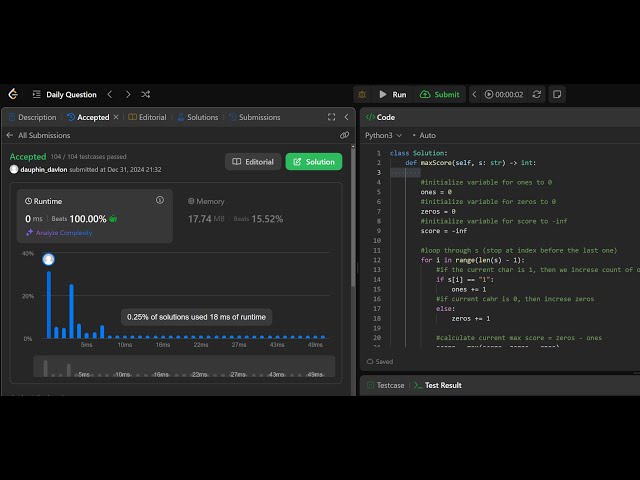Reset the timer with refresh icon

point(537,94)
